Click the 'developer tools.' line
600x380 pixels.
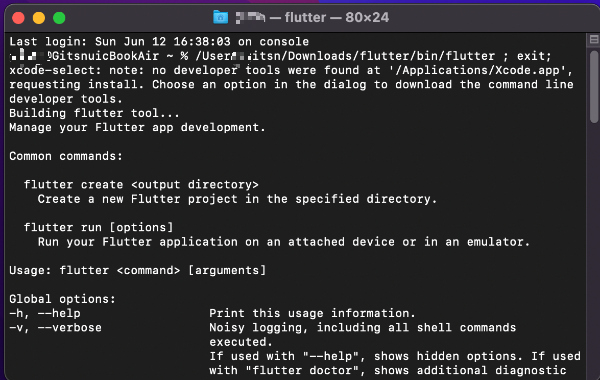pyautogui.click(x=66, y=99)
